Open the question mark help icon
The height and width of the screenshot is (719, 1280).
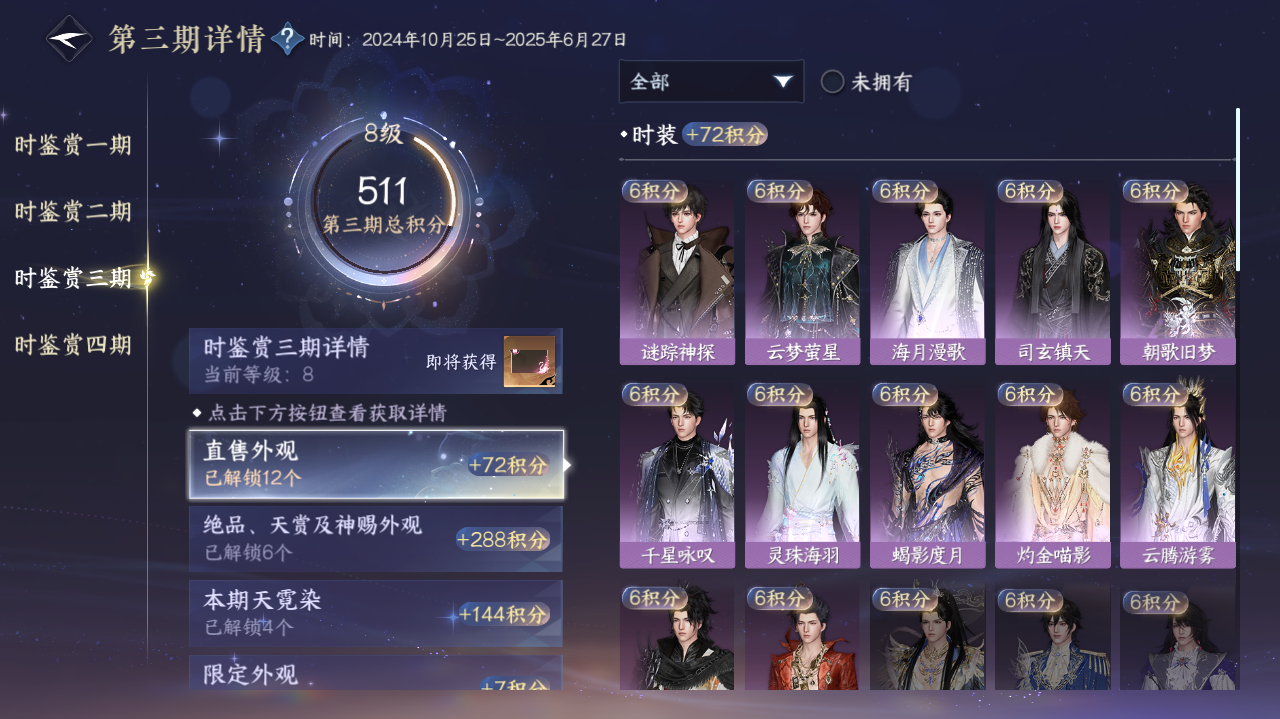pyautogui.click(x=287, y=39)
